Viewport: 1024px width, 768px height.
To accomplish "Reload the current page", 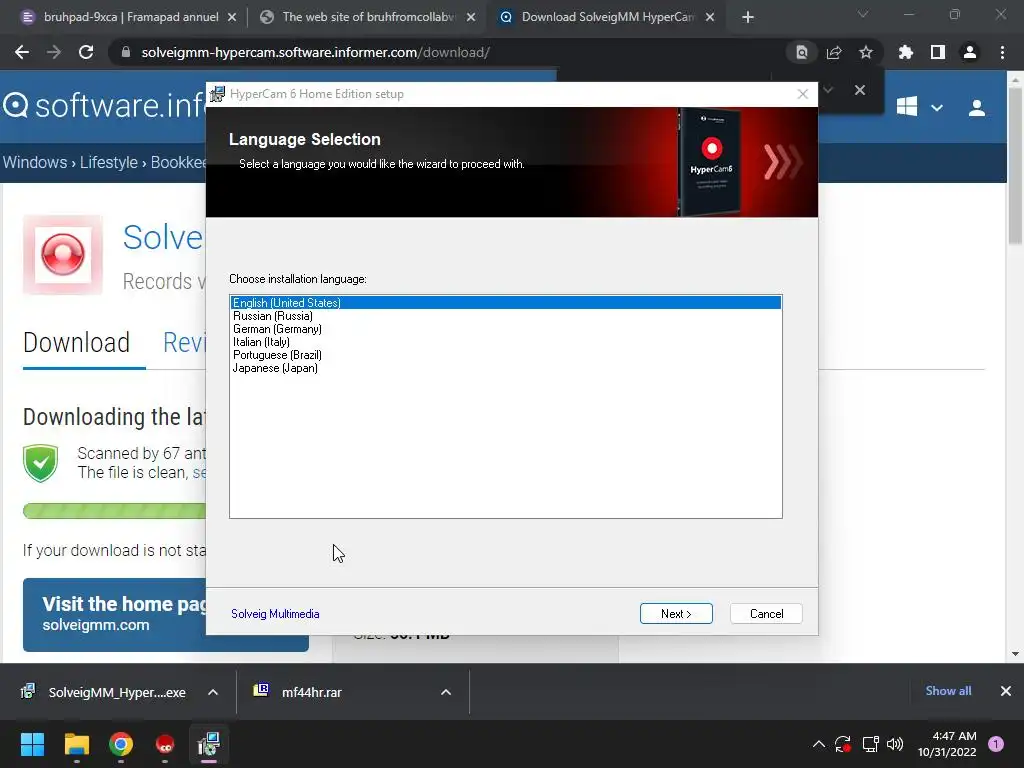I will point(86,52).
